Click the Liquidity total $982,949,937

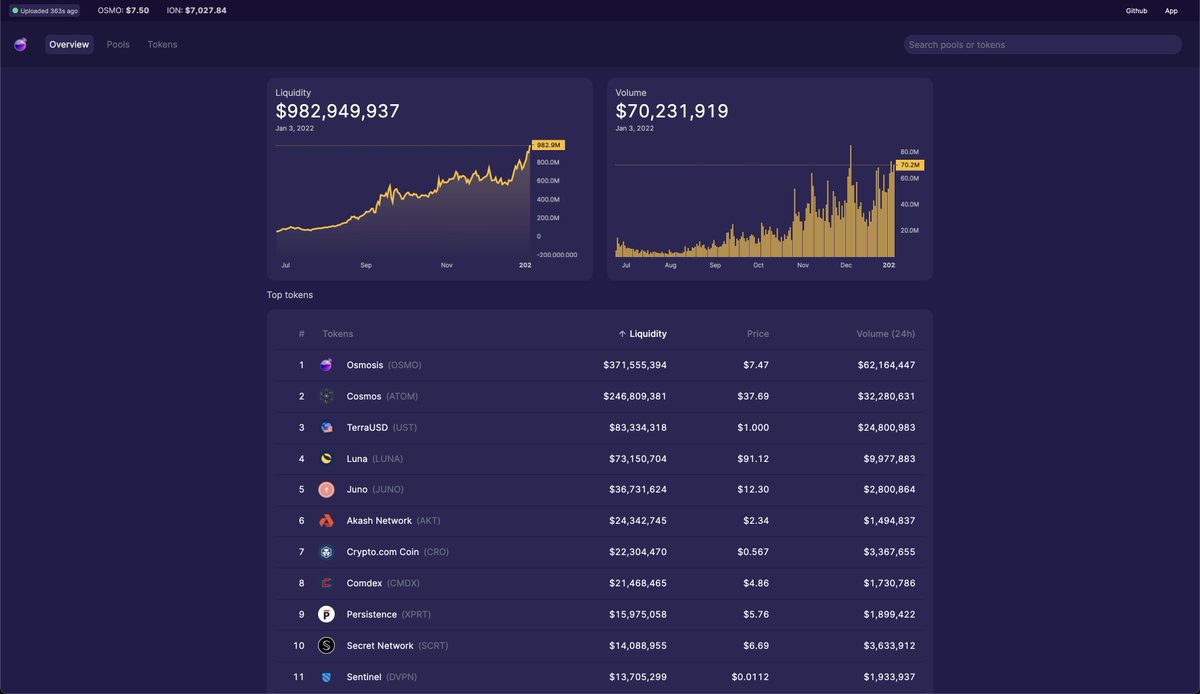tap(338, 111)
